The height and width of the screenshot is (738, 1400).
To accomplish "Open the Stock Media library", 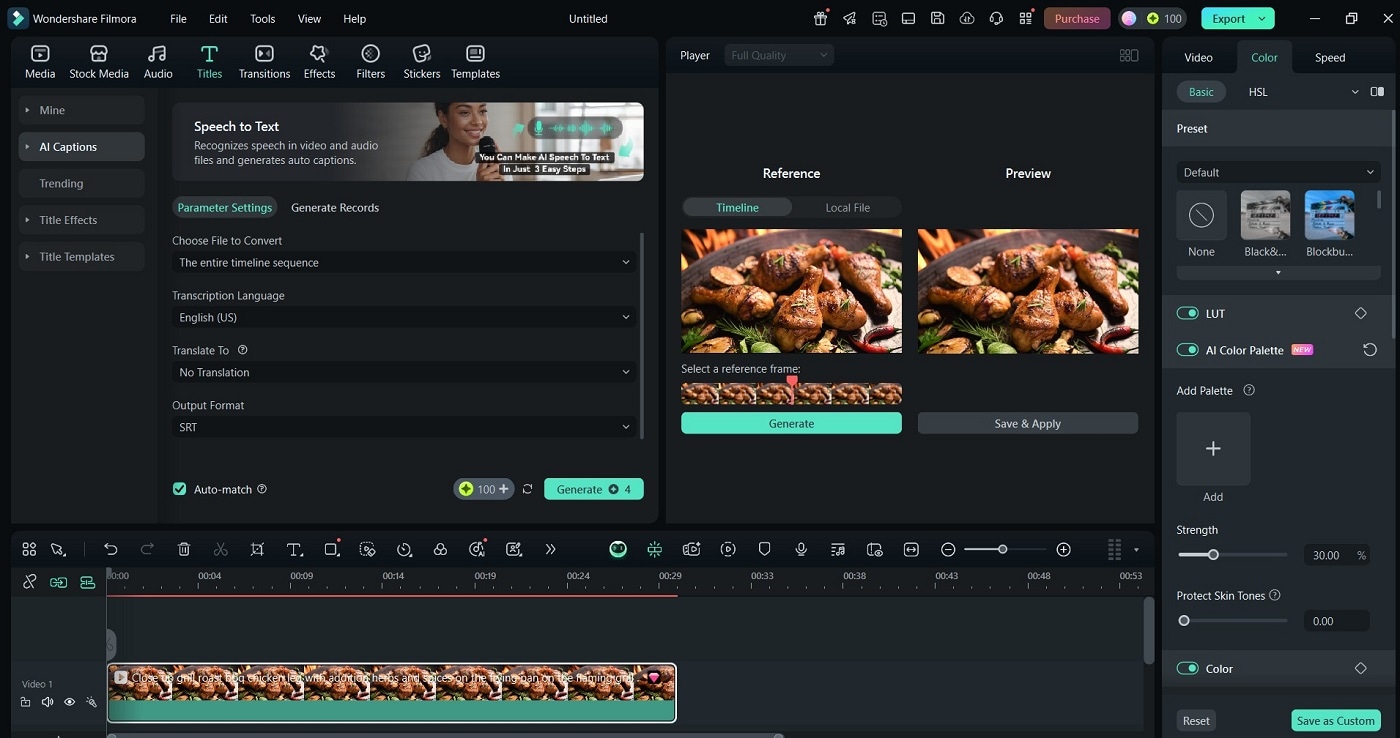I will pos(99,61).
